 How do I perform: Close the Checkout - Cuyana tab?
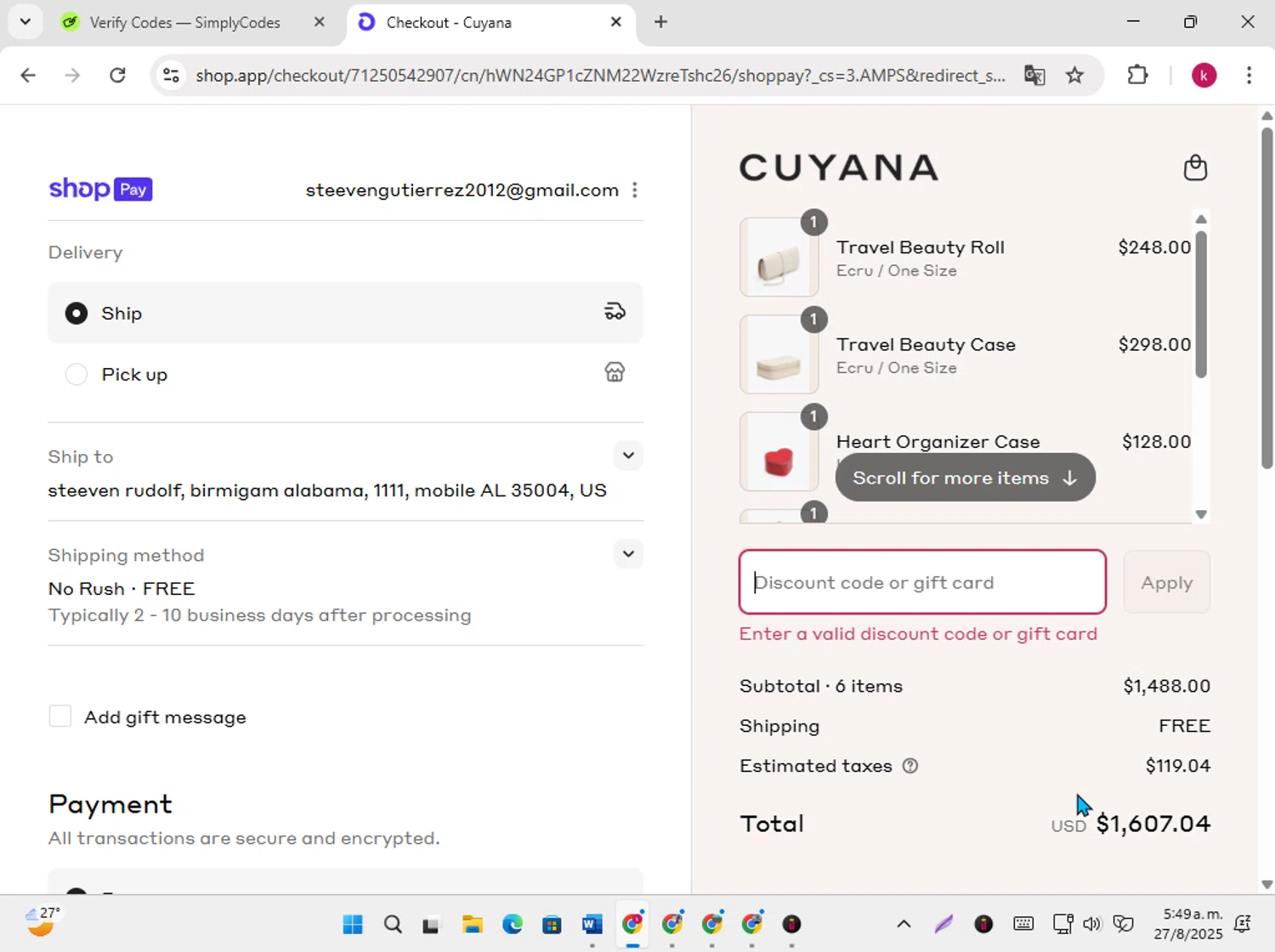[616, 23]
